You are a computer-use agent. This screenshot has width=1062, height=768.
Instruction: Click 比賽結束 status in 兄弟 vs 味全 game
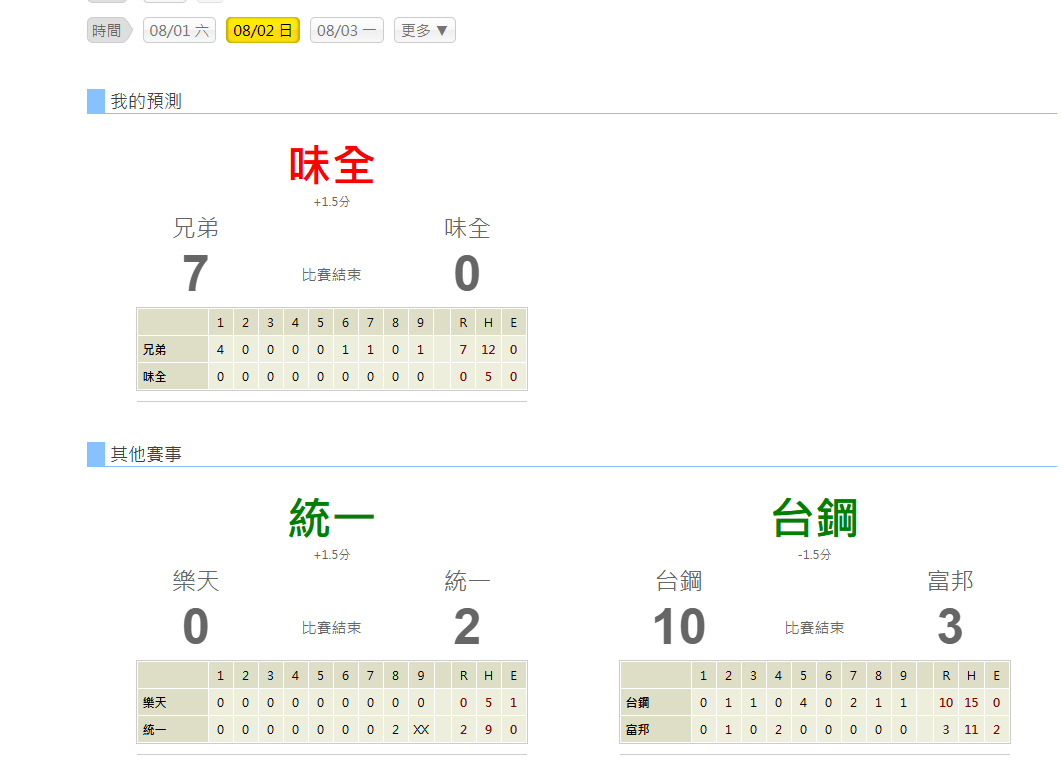coord(332,275)
